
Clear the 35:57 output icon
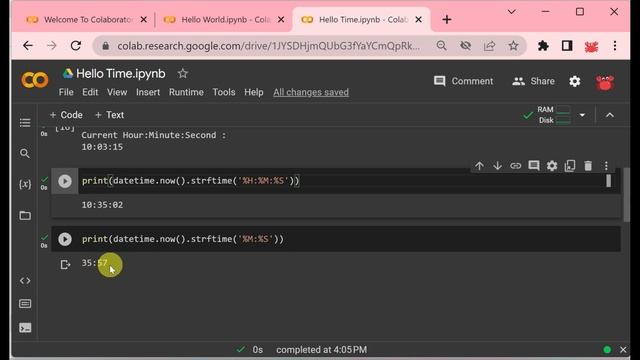[65, 264]
